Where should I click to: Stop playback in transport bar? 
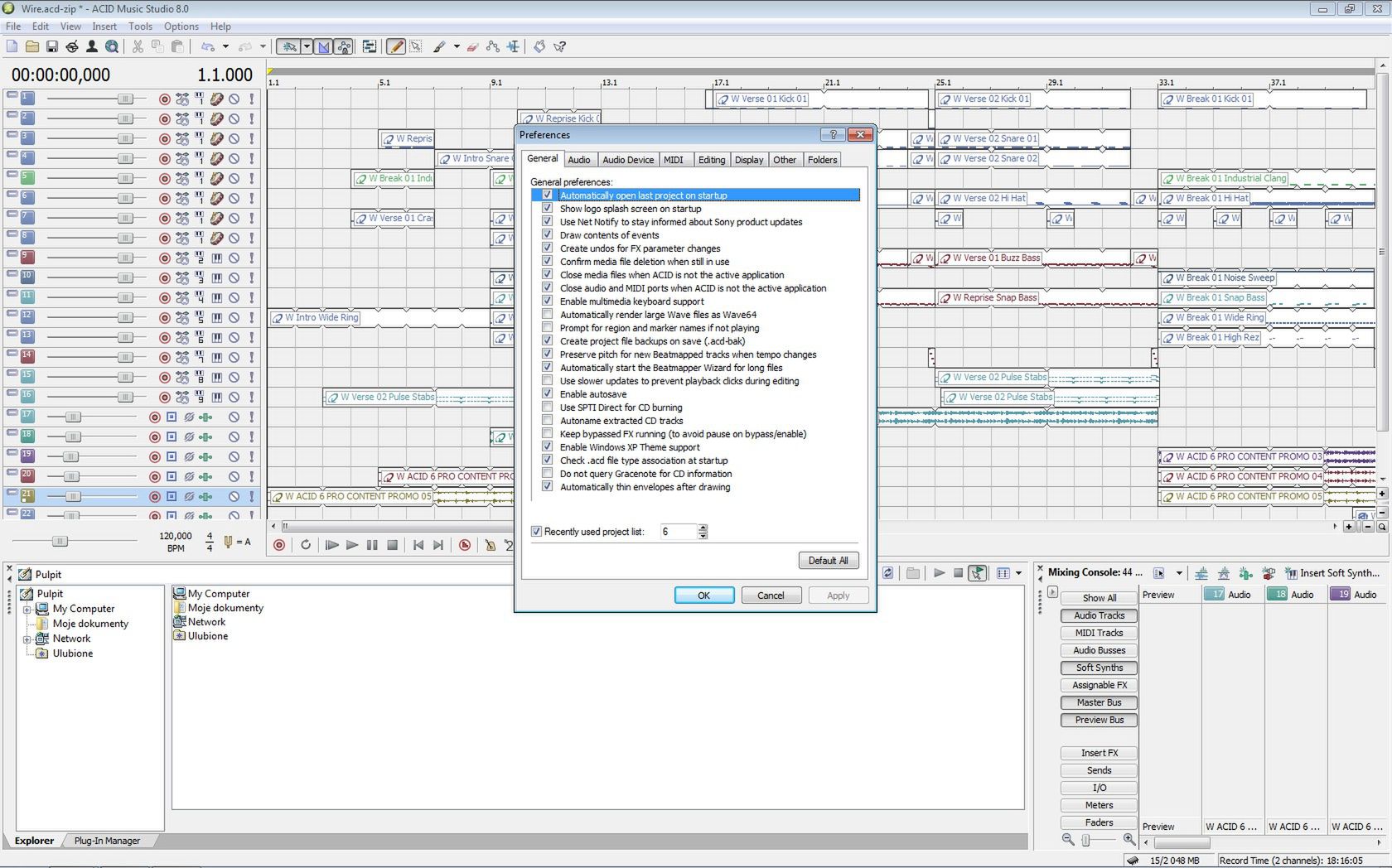393,545
